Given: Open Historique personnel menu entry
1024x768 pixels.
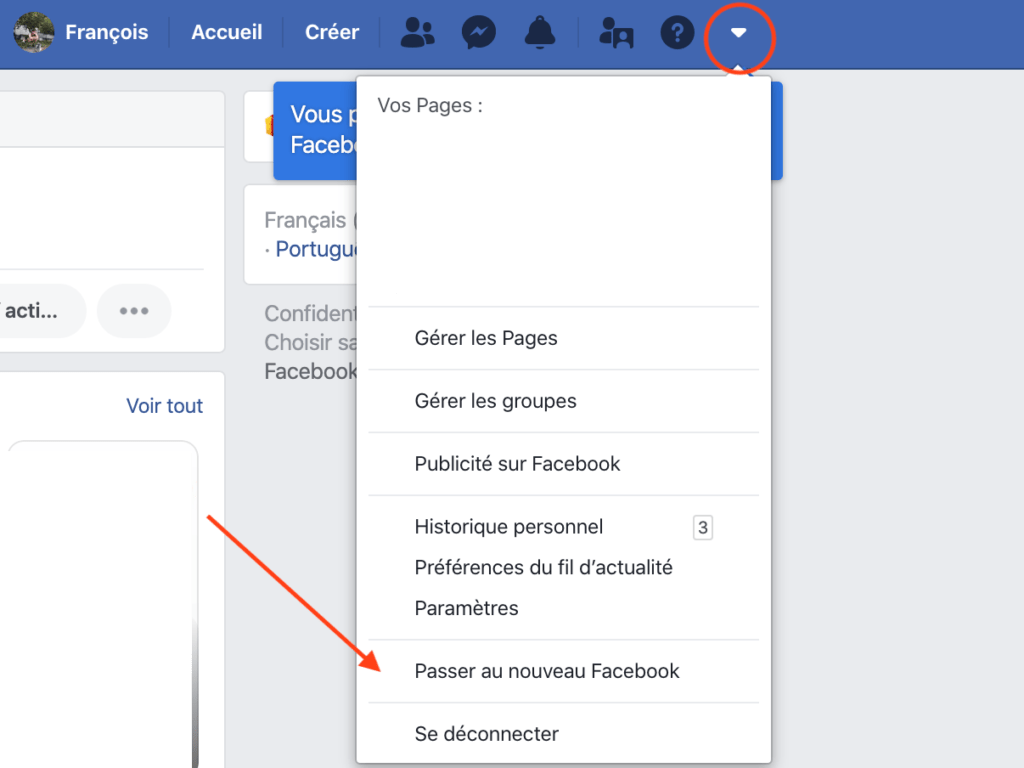Looking at the screenshot, I should [x=508, y=527].
